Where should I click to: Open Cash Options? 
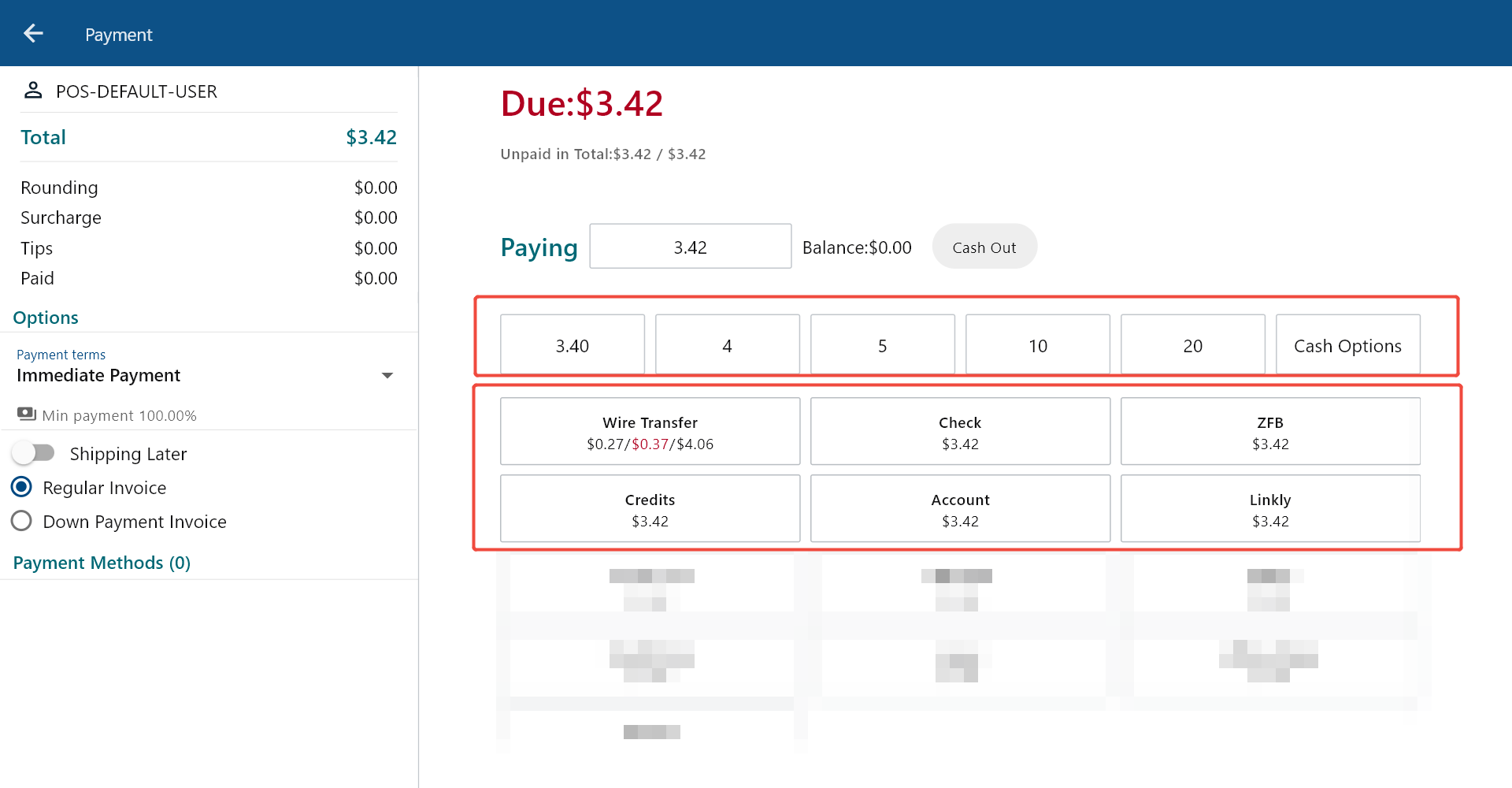pos(1347,345)
